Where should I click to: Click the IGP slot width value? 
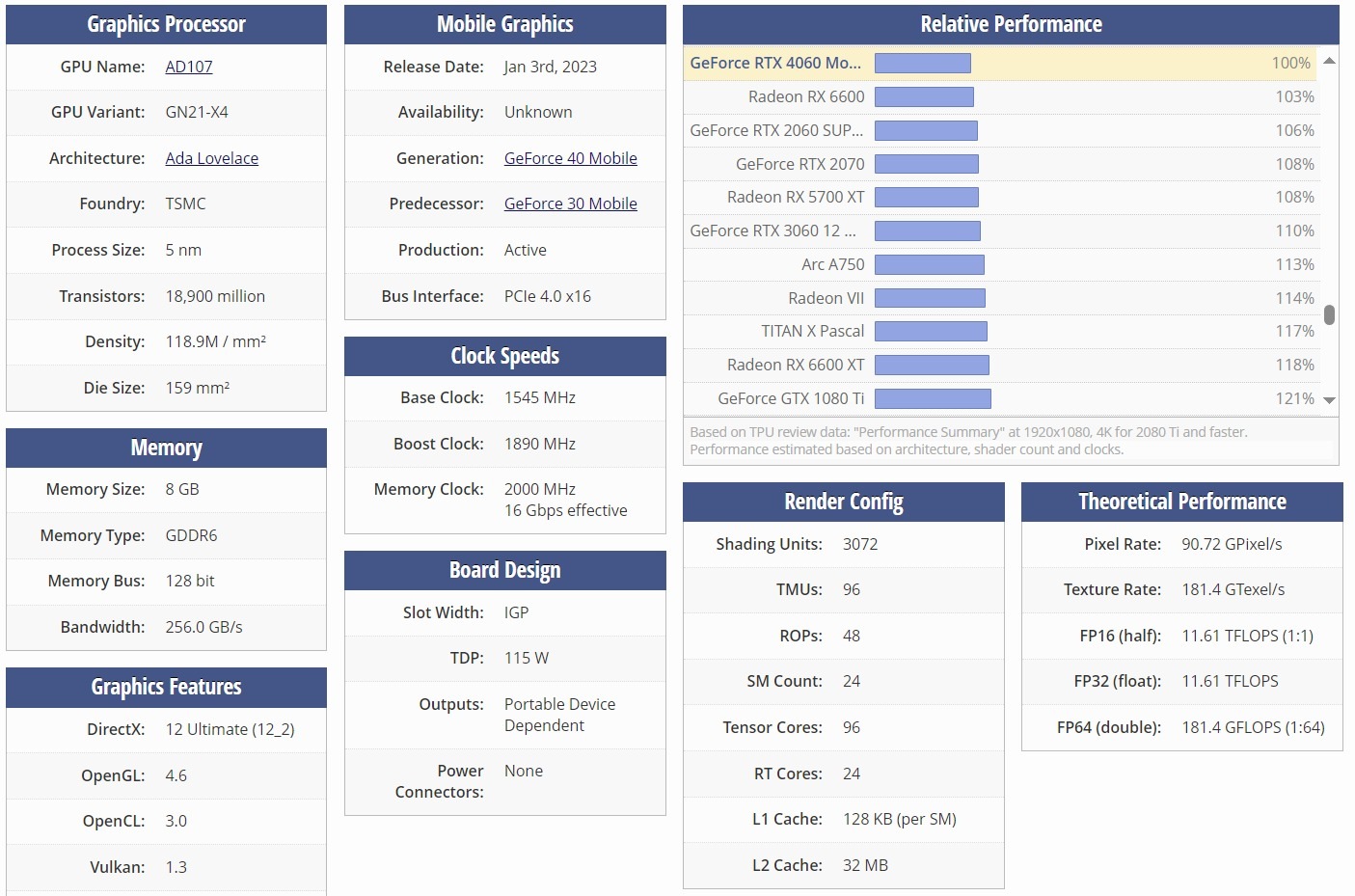pos(517,612)
